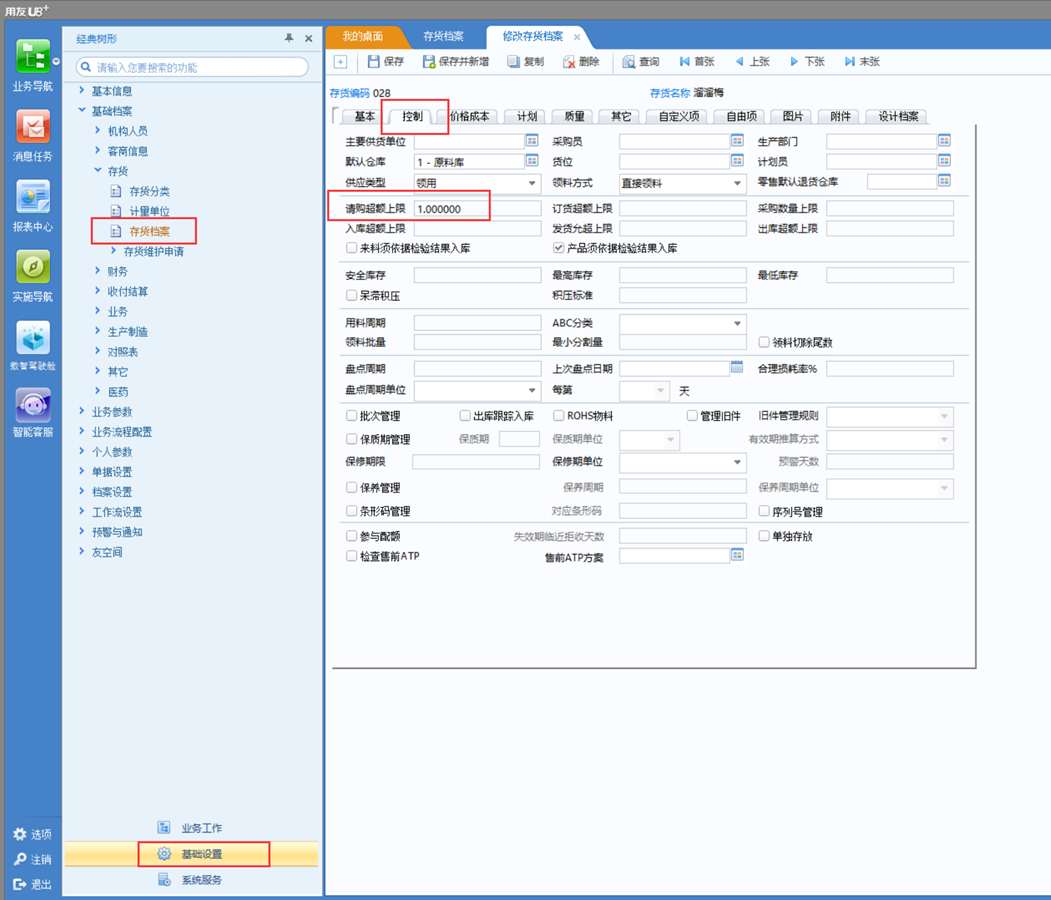The image size is (1051, 900).
Task: Click the plus square toolbar icon
Action: [x=341, y=62]
